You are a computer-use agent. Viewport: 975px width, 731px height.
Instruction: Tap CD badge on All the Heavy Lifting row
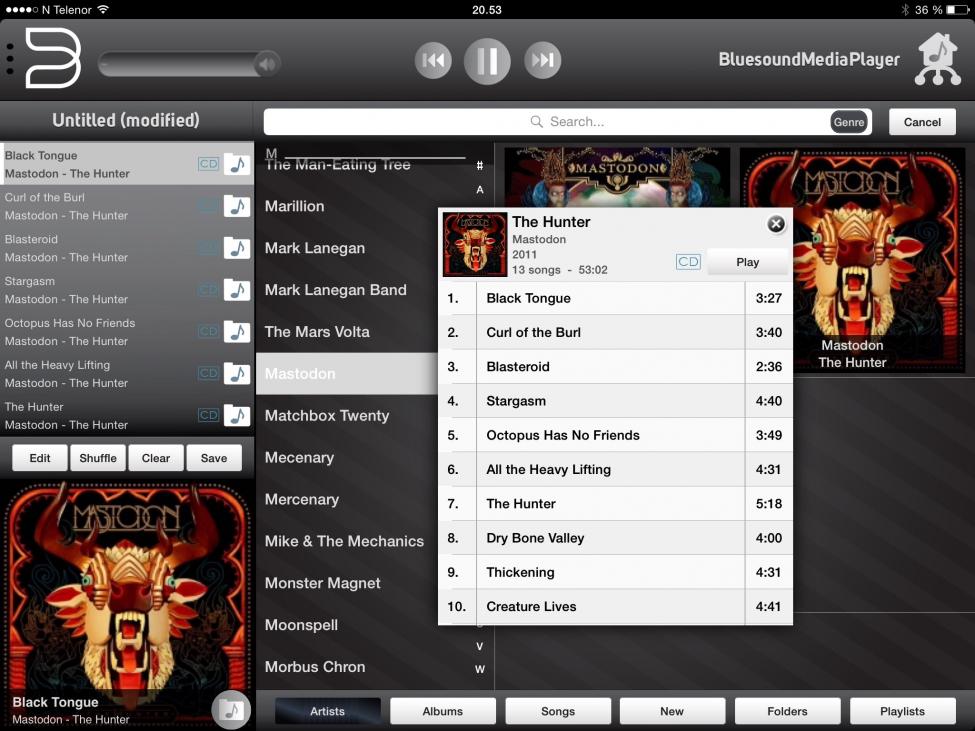click(x=208, y=374)
